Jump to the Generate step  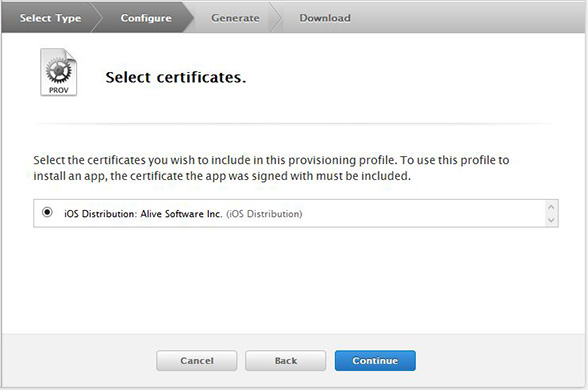[x=235, y=18]
